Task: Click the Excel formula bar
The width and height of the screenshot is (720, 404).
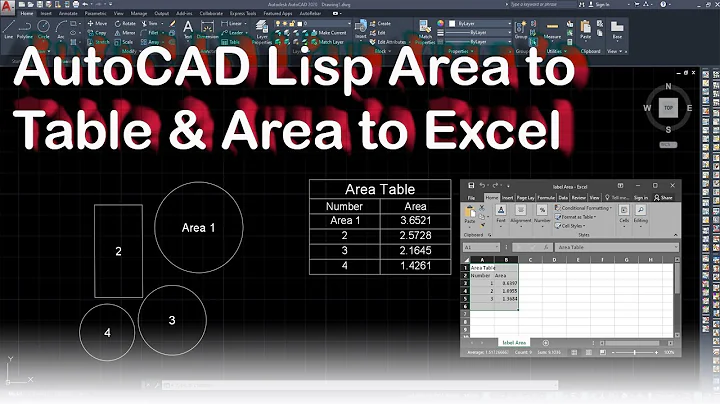Action: (616, 247)
